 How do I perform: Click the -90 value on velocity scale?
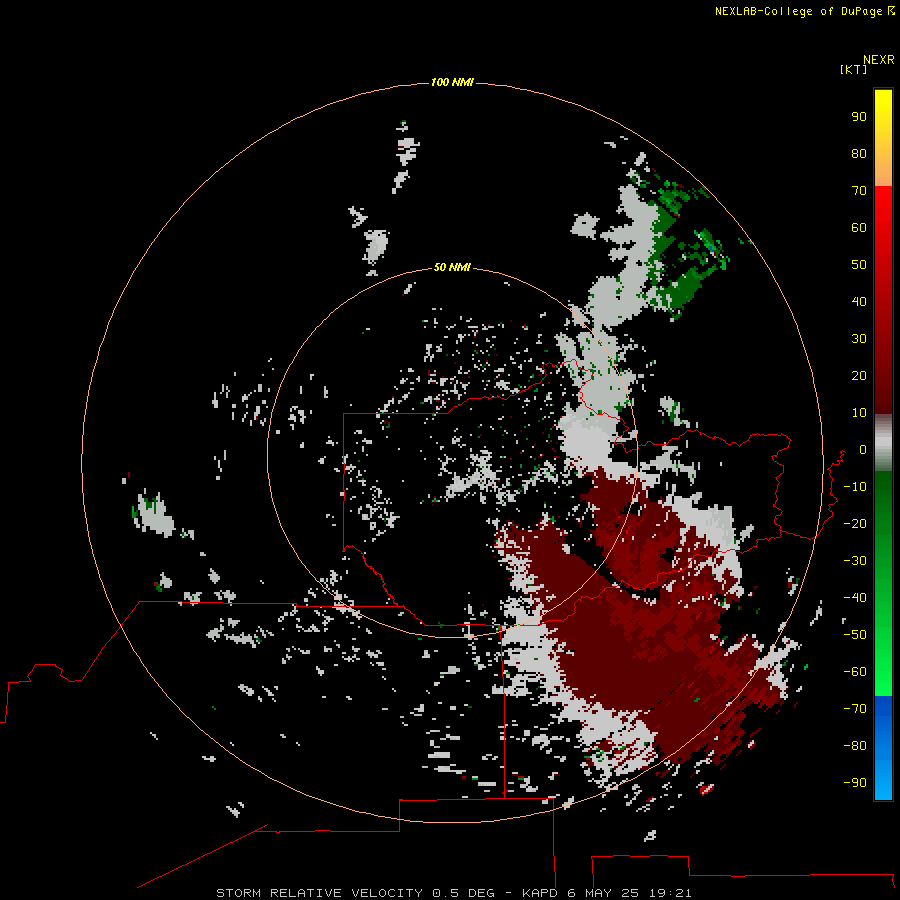click(x=855, y=783)
